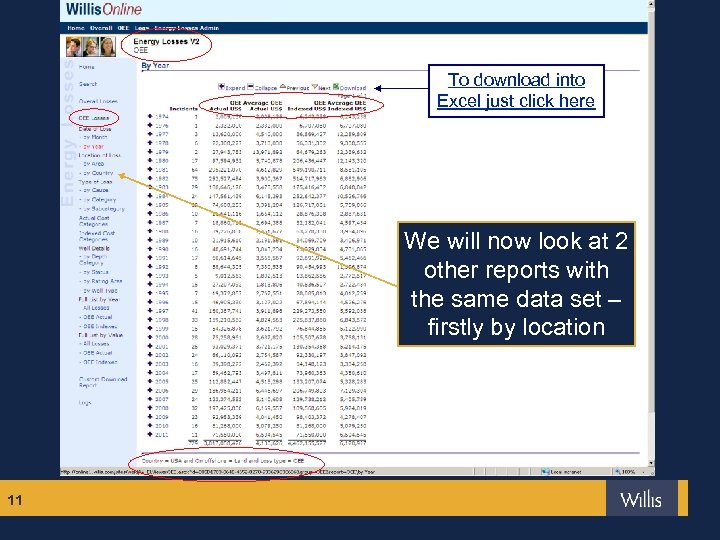Screen dimensions: 720x540
Task: Click scroll up arrow of browser scrollbar
Action: (651, 4)
